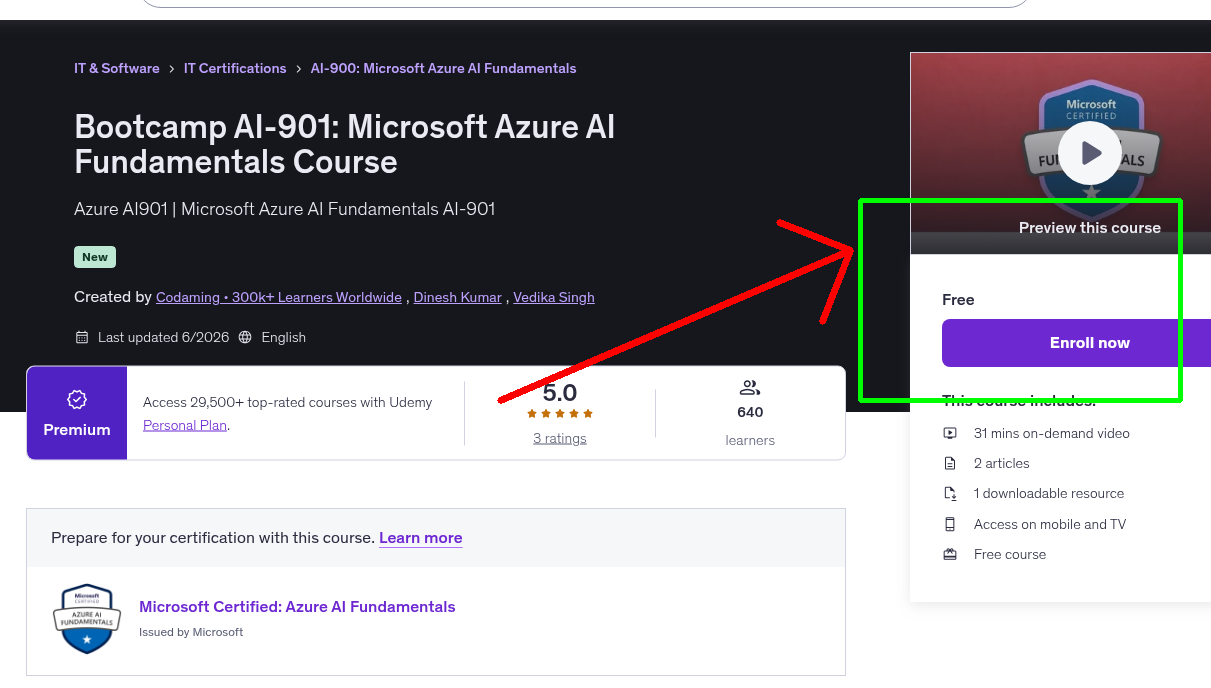
Task: Click the 640 learners count
Action: (750, 413)
